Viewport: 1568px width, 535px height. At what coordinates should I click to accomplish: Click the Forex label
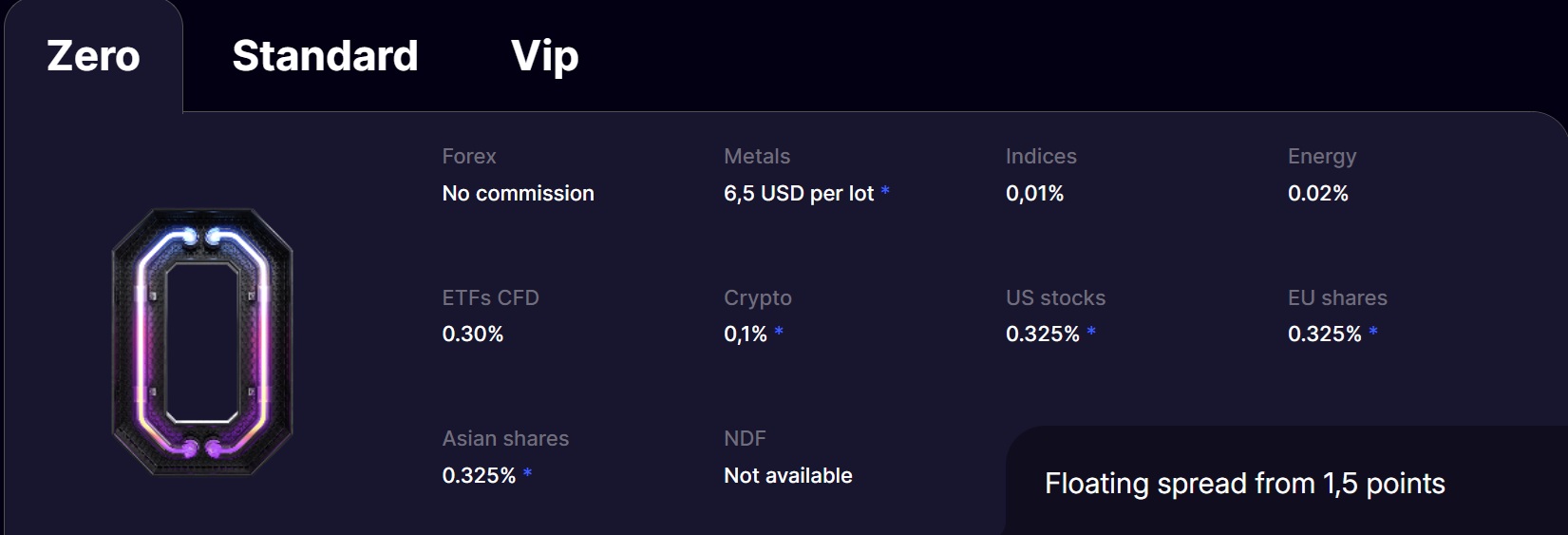click(469, 156)
